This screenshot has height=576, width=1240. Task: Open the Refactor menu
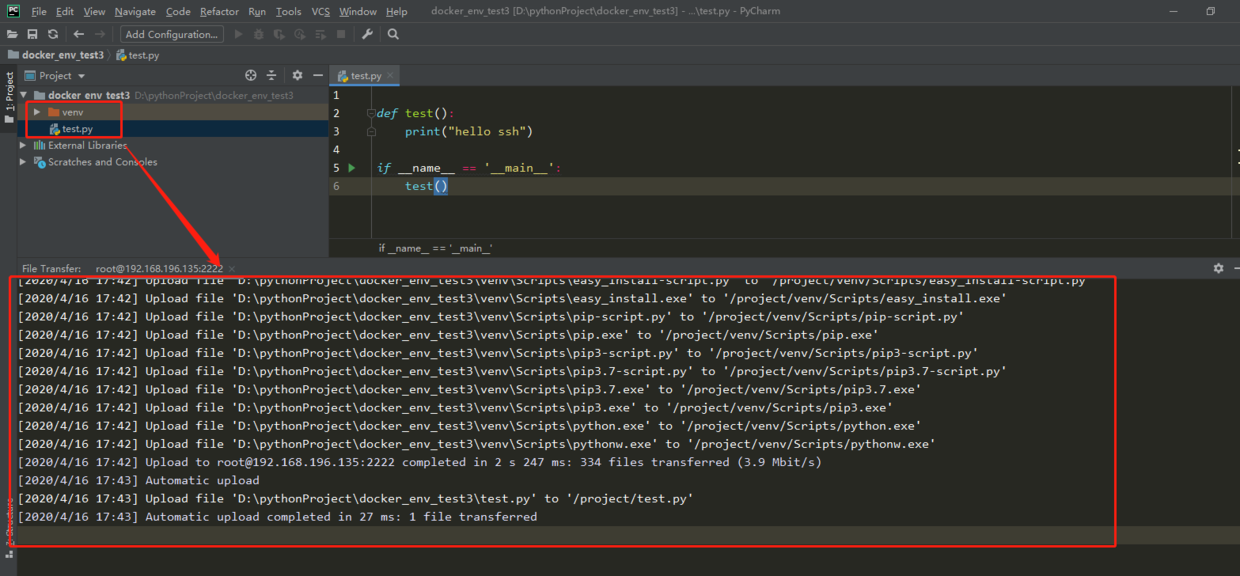point(219,12)
